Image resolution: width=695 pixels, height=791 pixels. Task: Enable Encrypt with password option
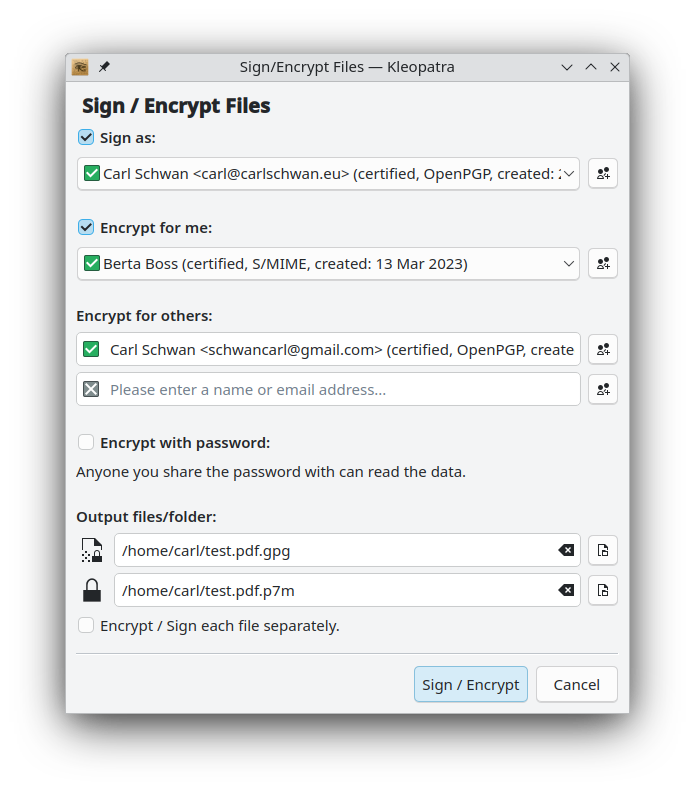tap(86, 442)
